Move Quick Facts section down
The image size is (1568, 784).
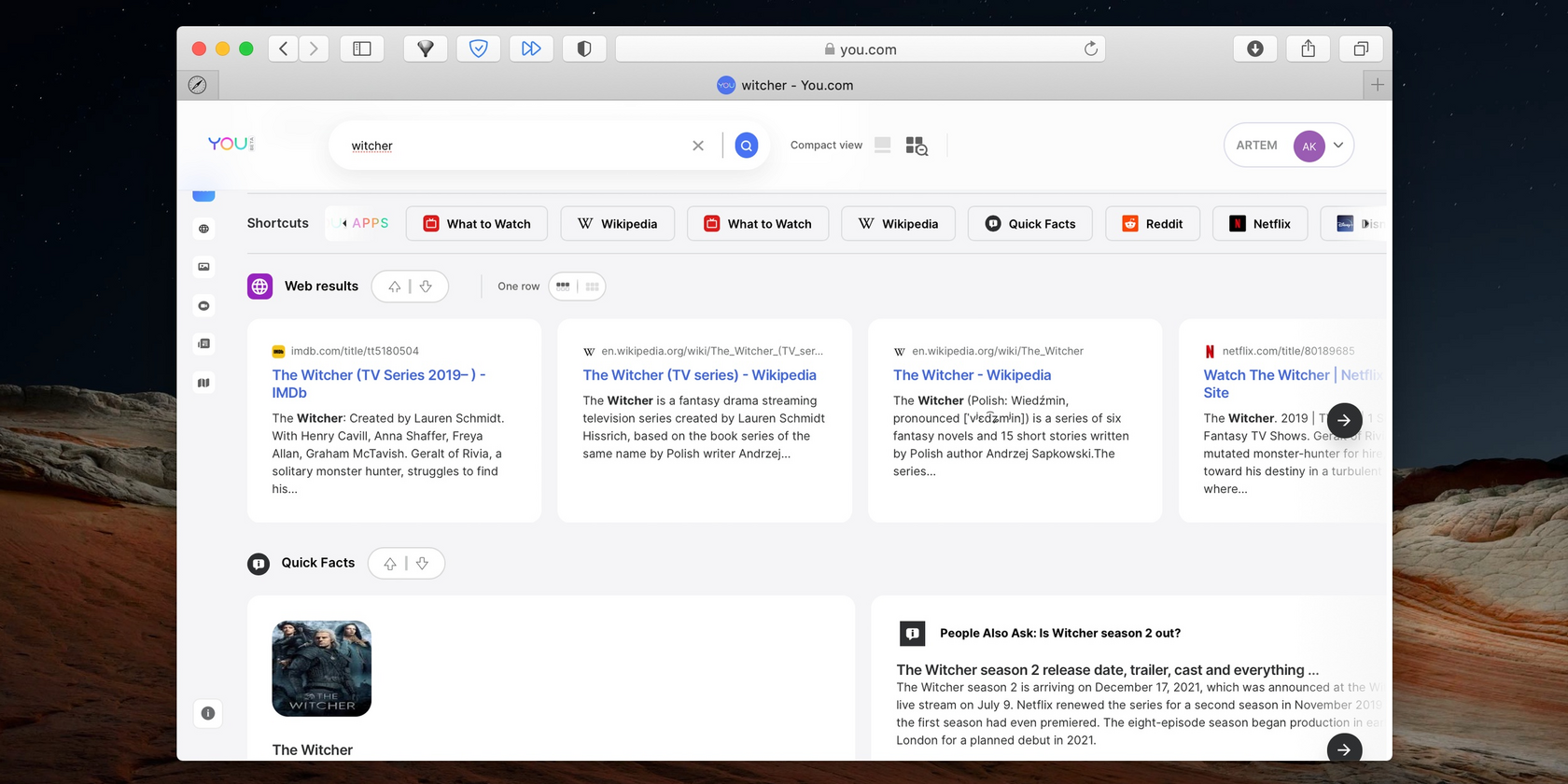(422, 564)
